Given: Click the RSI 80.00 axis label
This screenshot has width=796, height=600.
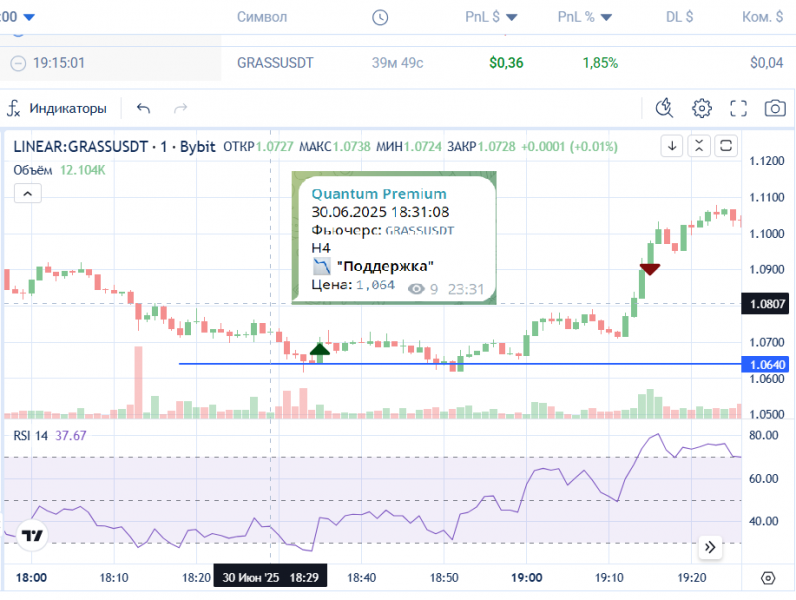Looking at the screenshot, I should pyautogui.click(x=764, y=435).
